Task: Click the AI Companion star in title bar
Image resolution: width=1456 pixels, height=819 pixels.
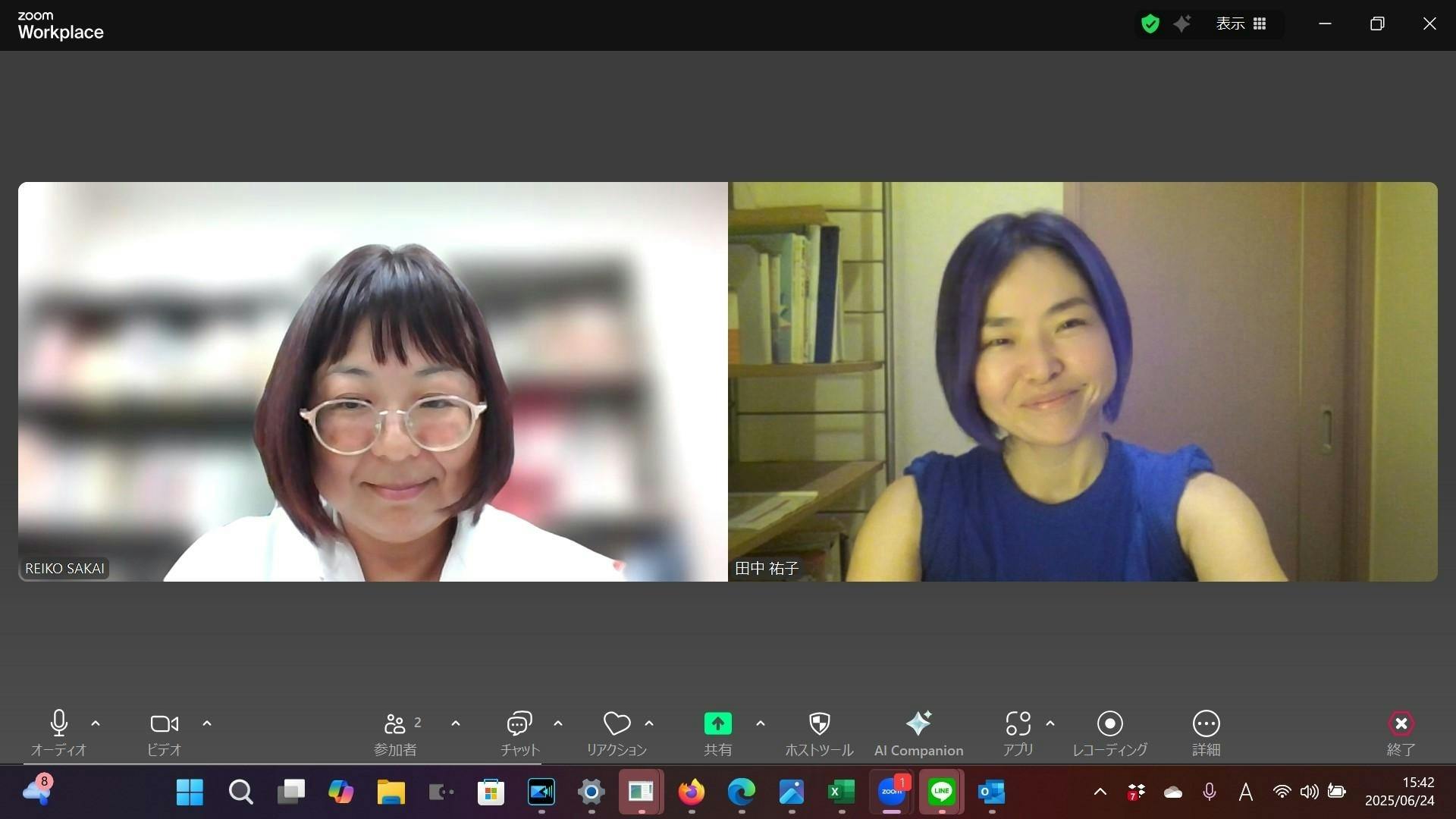Action: [1182, 24]
